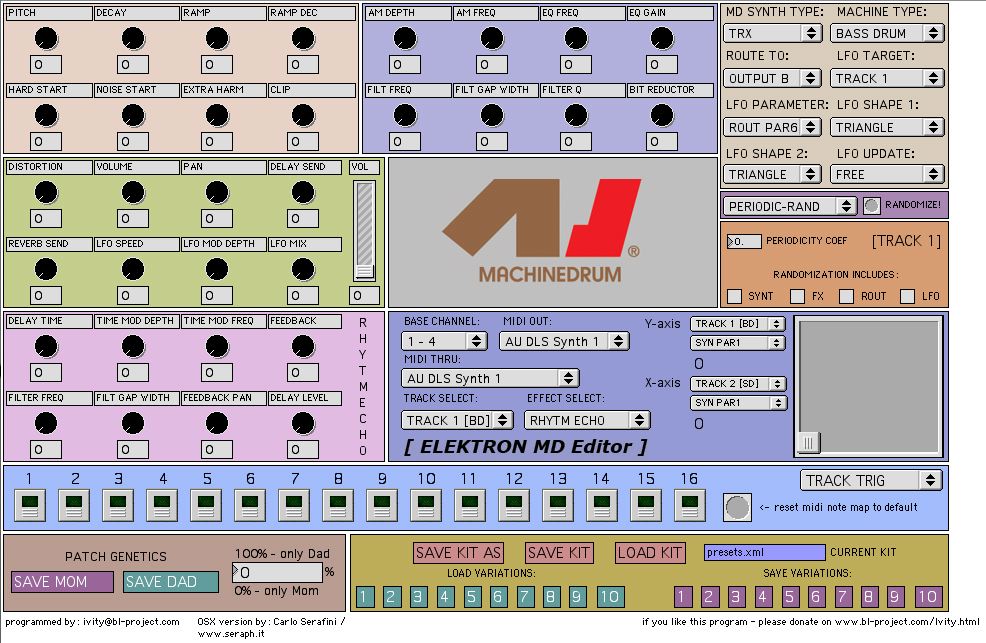This screenshot has width=986, height=643.
Task: Load variation 3
Action: [x=418, y=597]
